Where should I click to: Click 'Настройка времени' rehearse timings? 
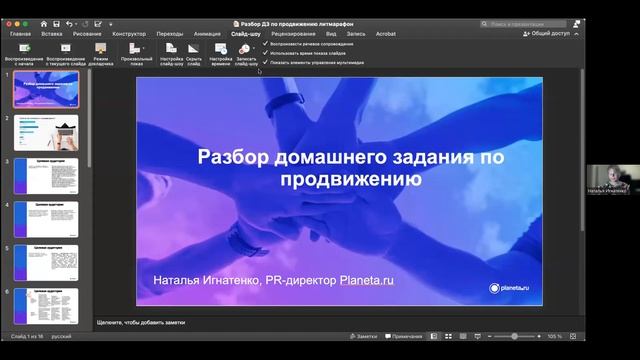click(x=221, y=55)
